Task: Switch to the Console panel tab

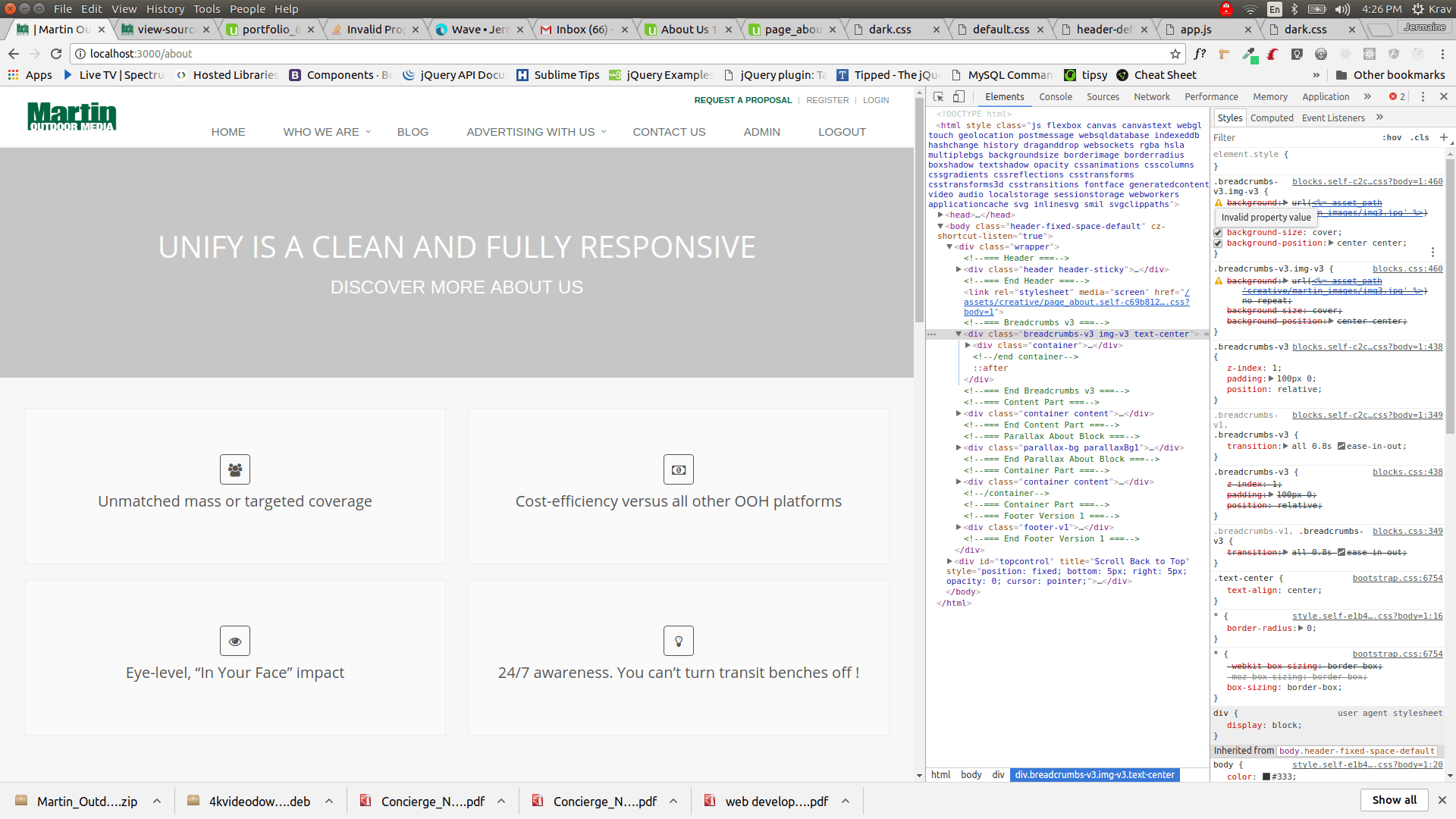Action: pos(1055,97)
